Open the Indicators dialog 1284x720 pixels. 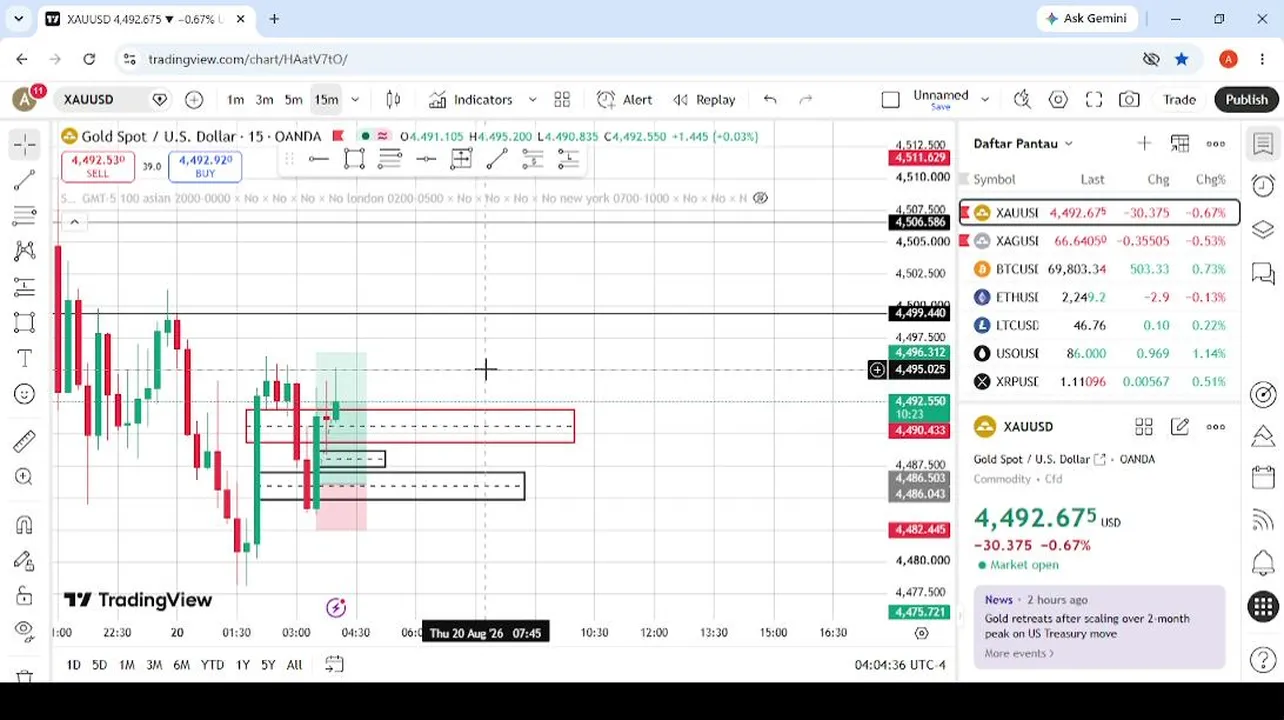point(471,99)
